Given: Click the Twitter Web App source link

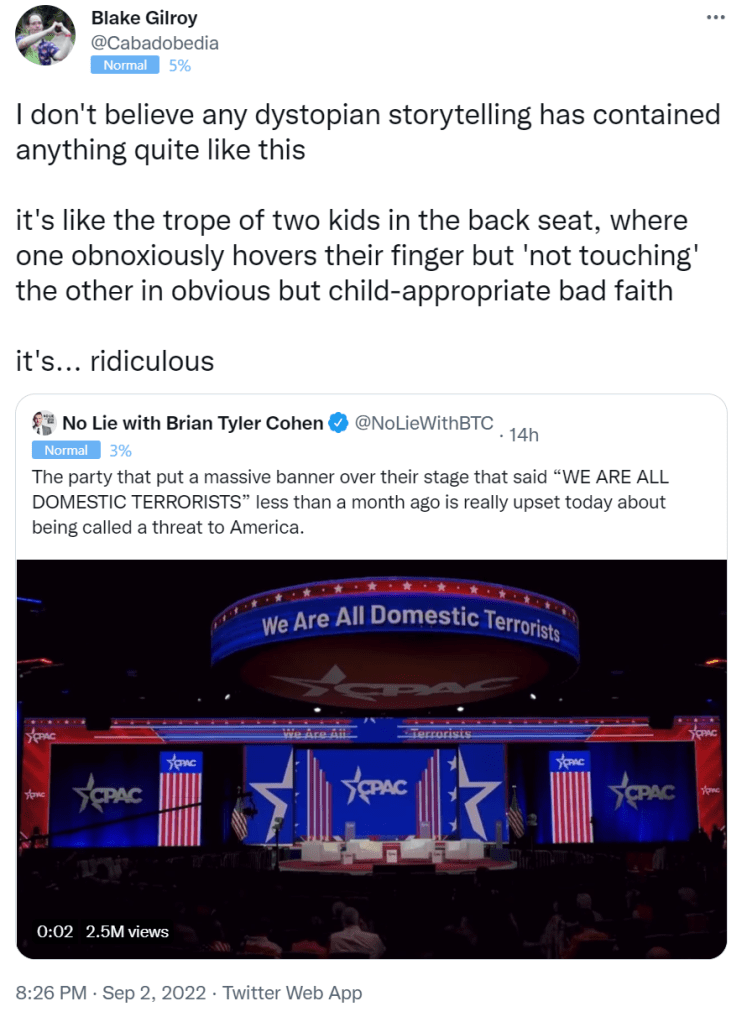Looking at the screenshot, I should pyautogui.click(x=292, y=993).
